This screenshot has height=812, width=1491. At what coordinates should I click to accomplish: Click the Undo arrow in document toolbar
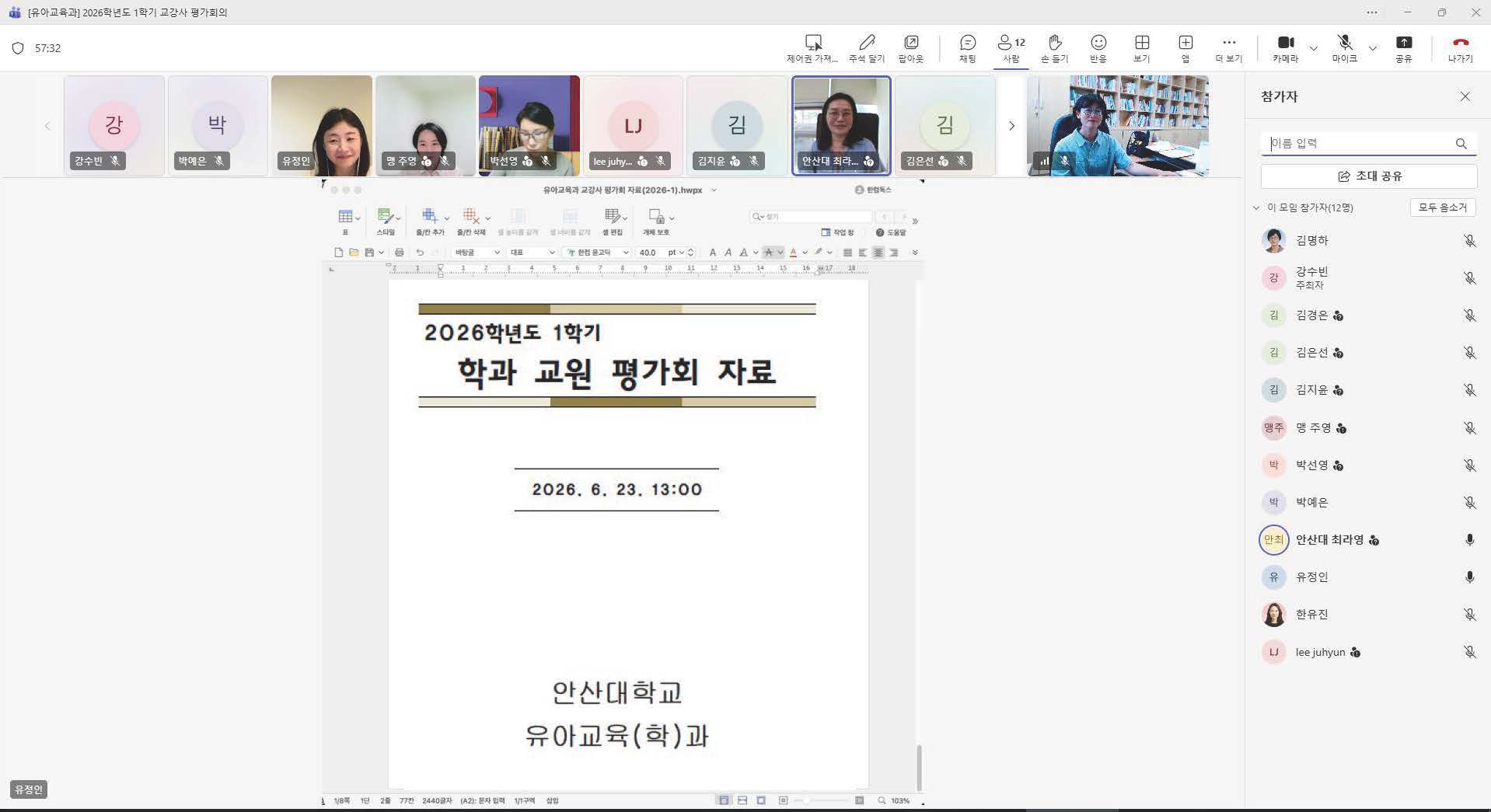[420, 253]
